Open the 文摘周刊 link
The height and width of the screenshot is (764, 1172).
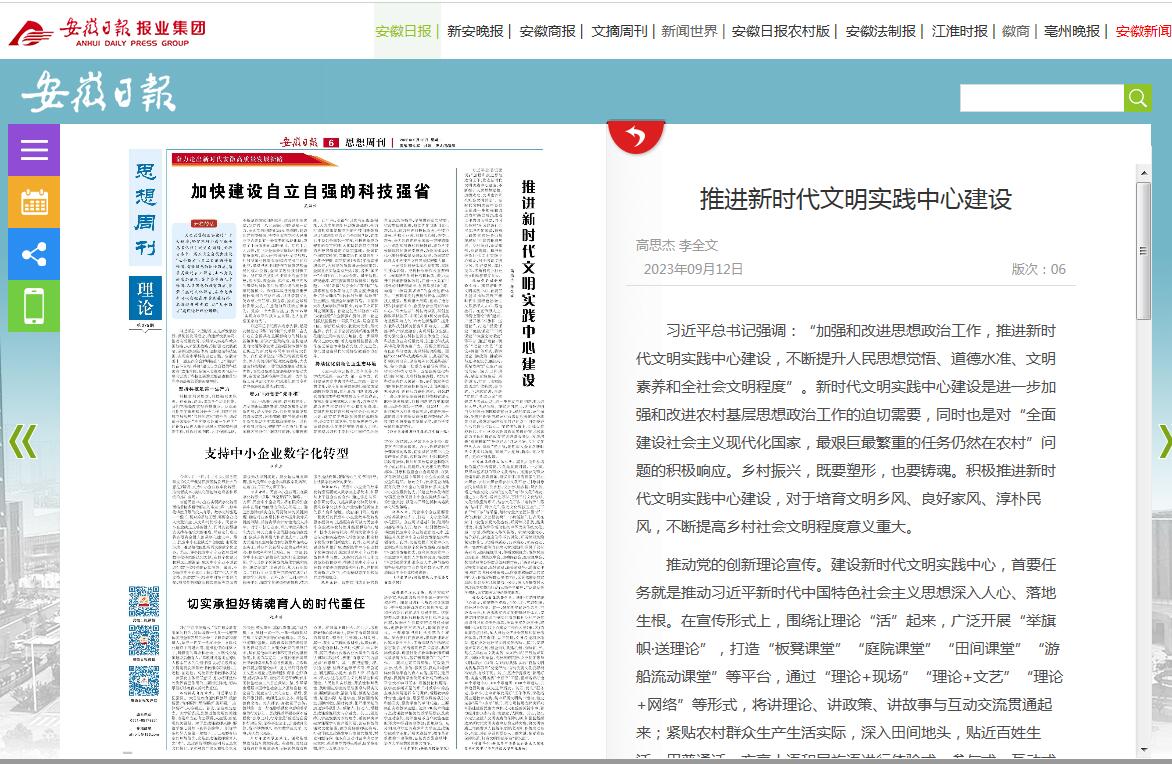point(619,31)
